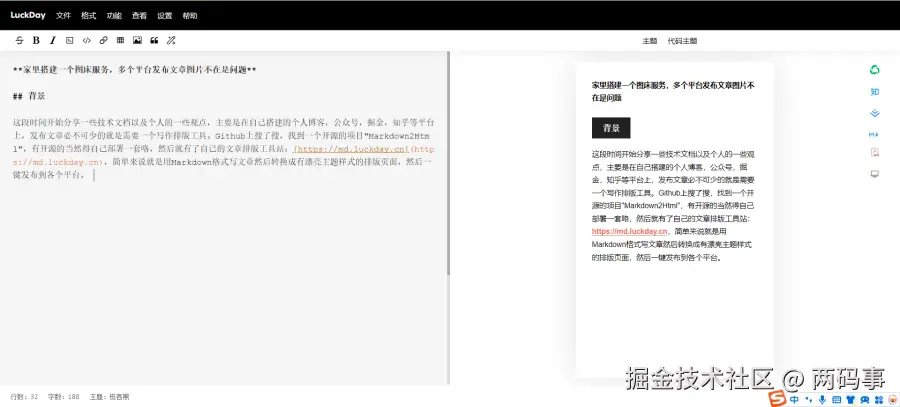Viewport: 900px width, 407px height.
Task: Insert a table using the grid icon
Action: click(x=120, y=40)
